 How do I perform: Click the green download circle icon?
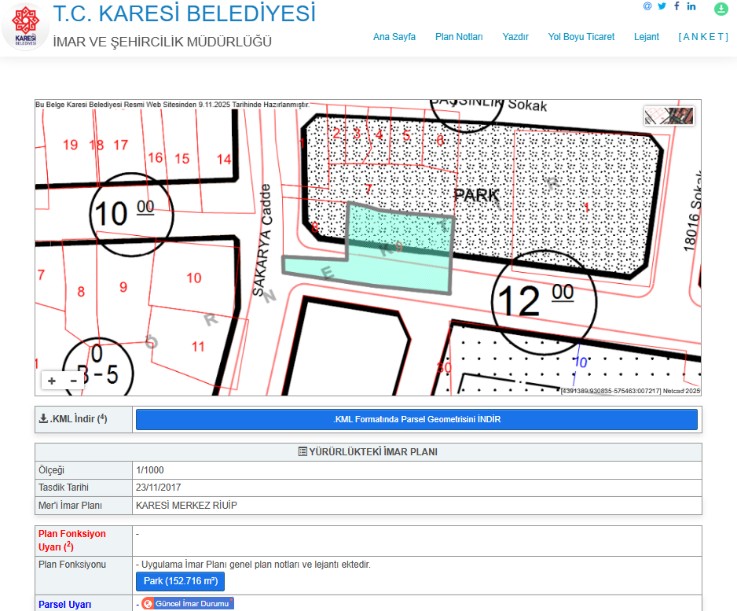pyautogui.click(x=721, y=9)
